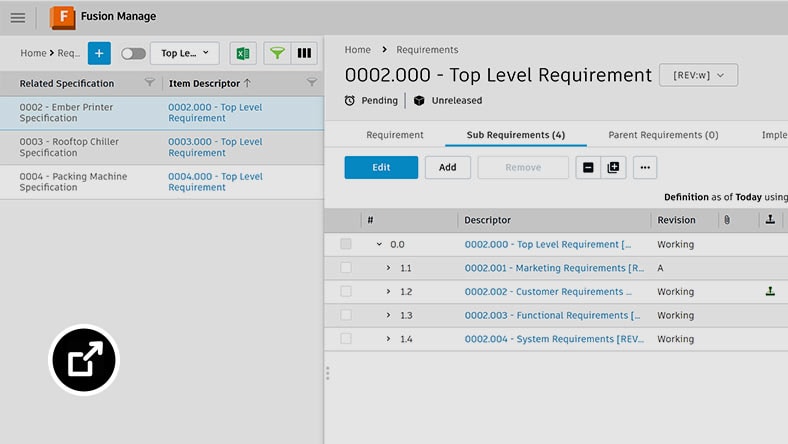The image size is (788, 444).
Task: Click the blue Edit button
Action: (381, 168)
